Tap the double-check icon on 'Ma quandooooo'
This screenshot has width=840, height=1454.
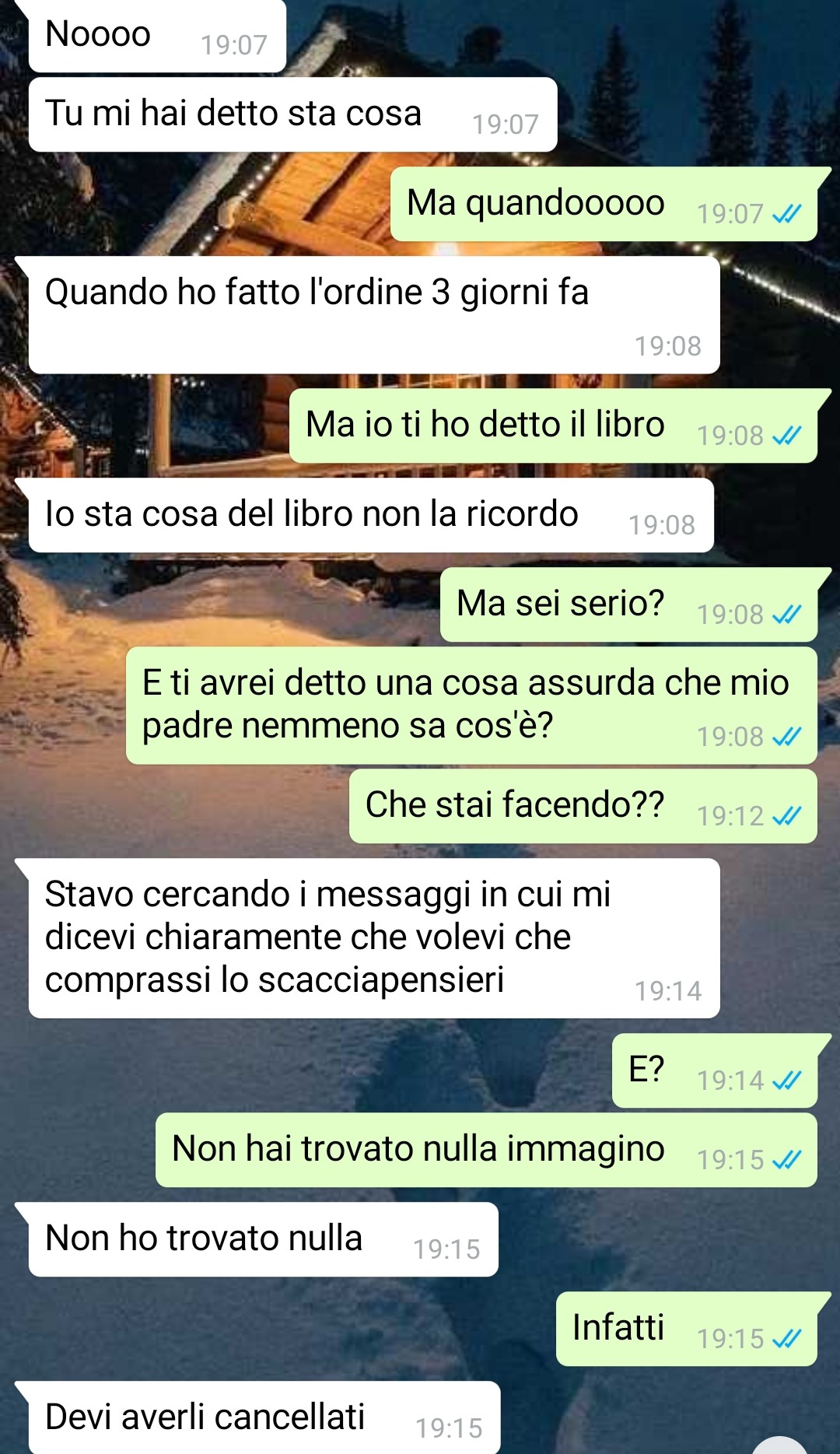[x=786, y=213]
